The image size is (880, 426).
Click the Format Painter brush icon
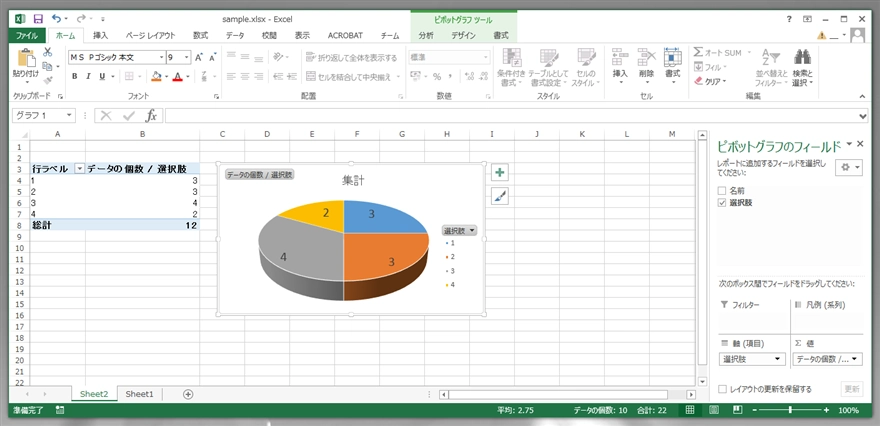(x=48, y=80)
